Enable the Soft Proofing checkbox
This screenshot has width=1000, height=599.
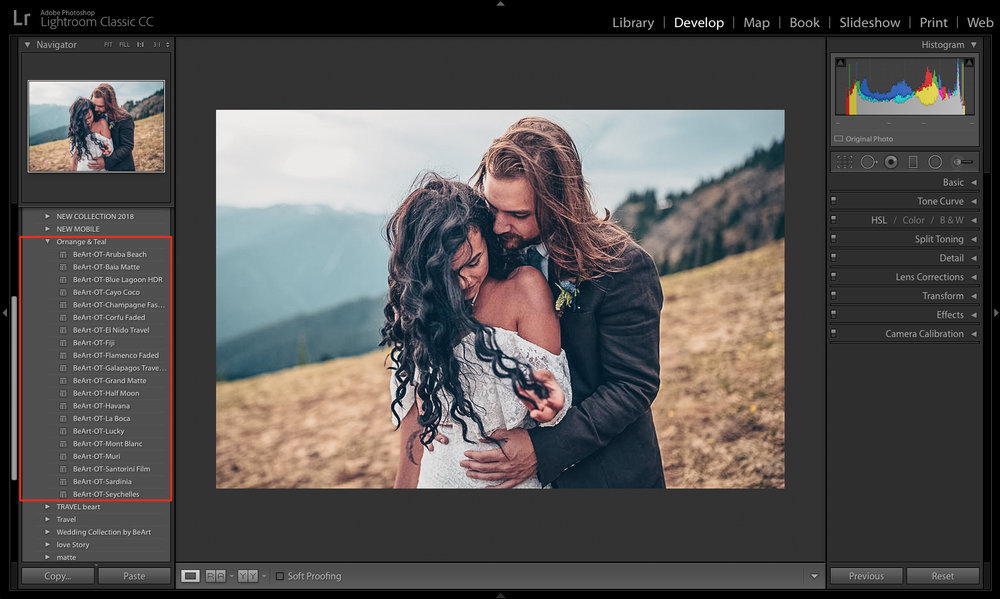(279, 576)
